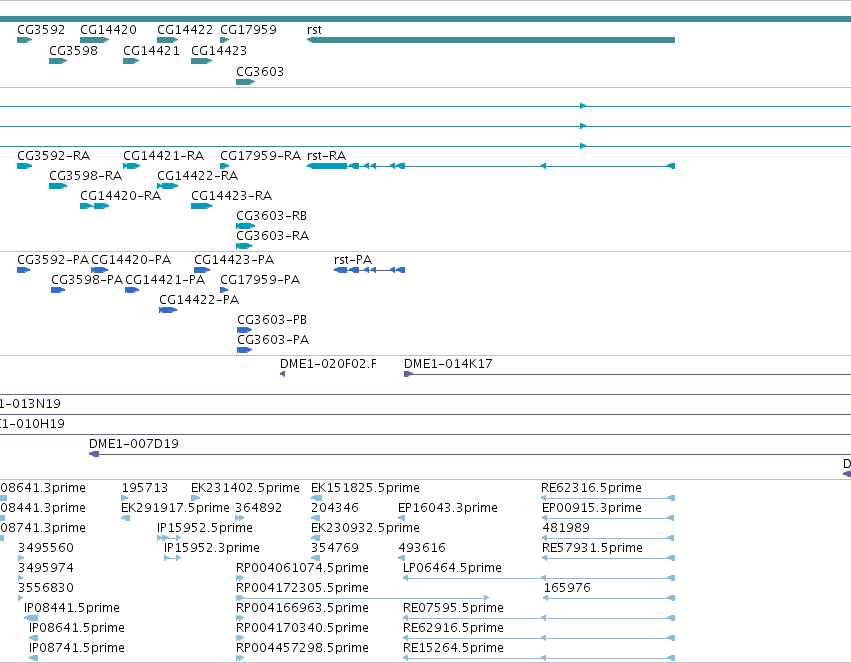Open transcript CG3592-RA label
851x663 pixels.
point(54,156)
